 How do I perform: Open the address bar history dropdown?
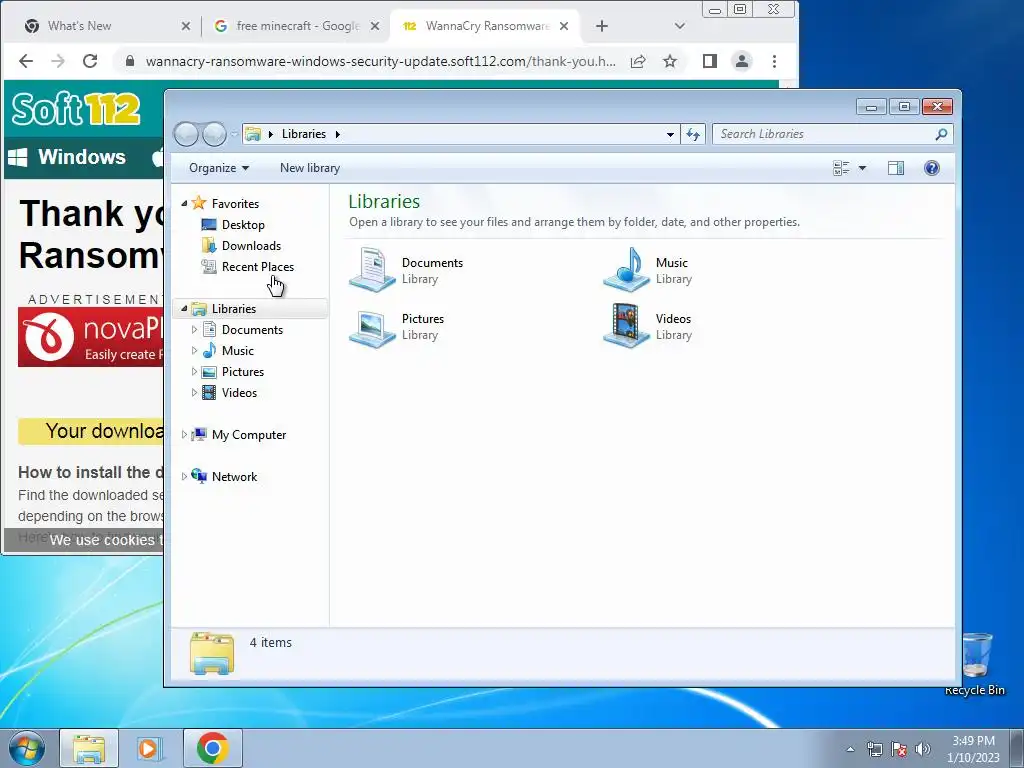(x=670, y=135)
